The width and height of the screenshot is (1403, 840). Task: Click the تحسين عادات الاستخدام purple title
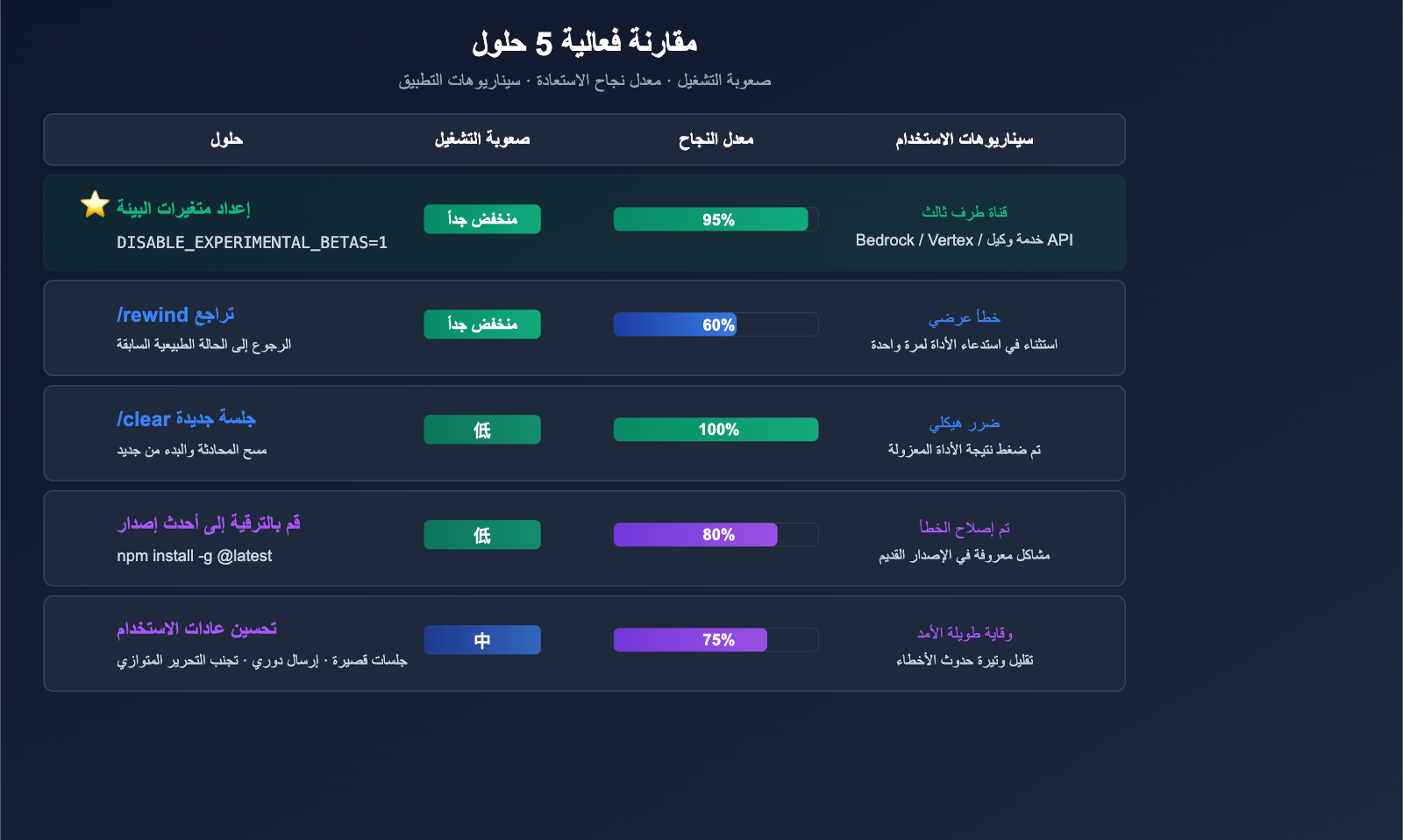pyautogui.click(x=196, y=629)
